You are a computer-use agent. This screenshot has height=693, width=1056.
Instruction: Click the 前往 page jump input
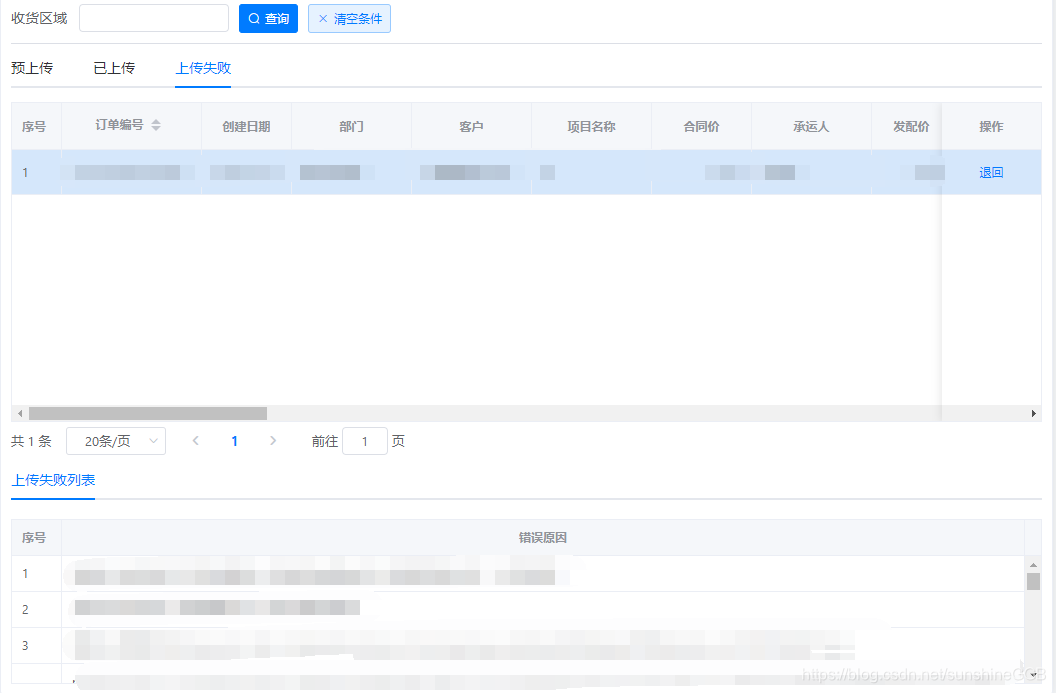(x=365, y=441)
